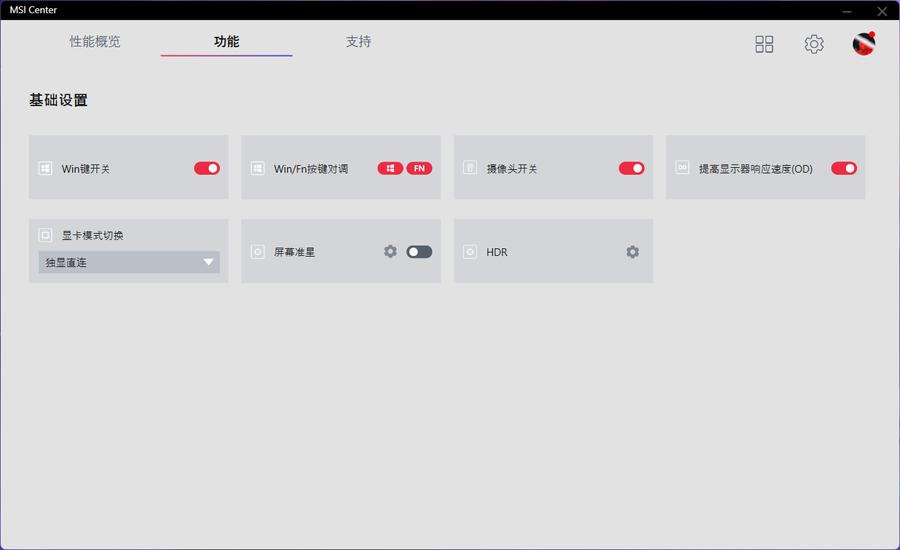Open the 显卡模式切换 dropdown showing 独显直连
This screenshot has height=550, width=900.
pyautogui.click(x=129, y=262)
